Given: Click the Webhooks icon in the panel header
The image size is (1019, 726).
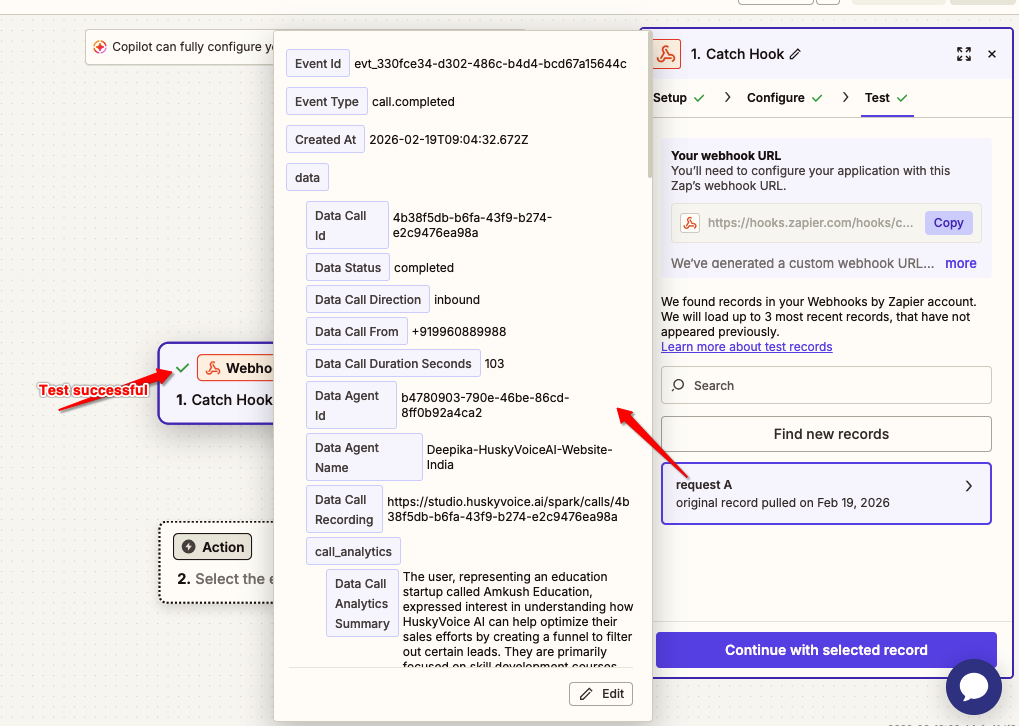Looking at the screenshot, I should (x=667, y=54).
